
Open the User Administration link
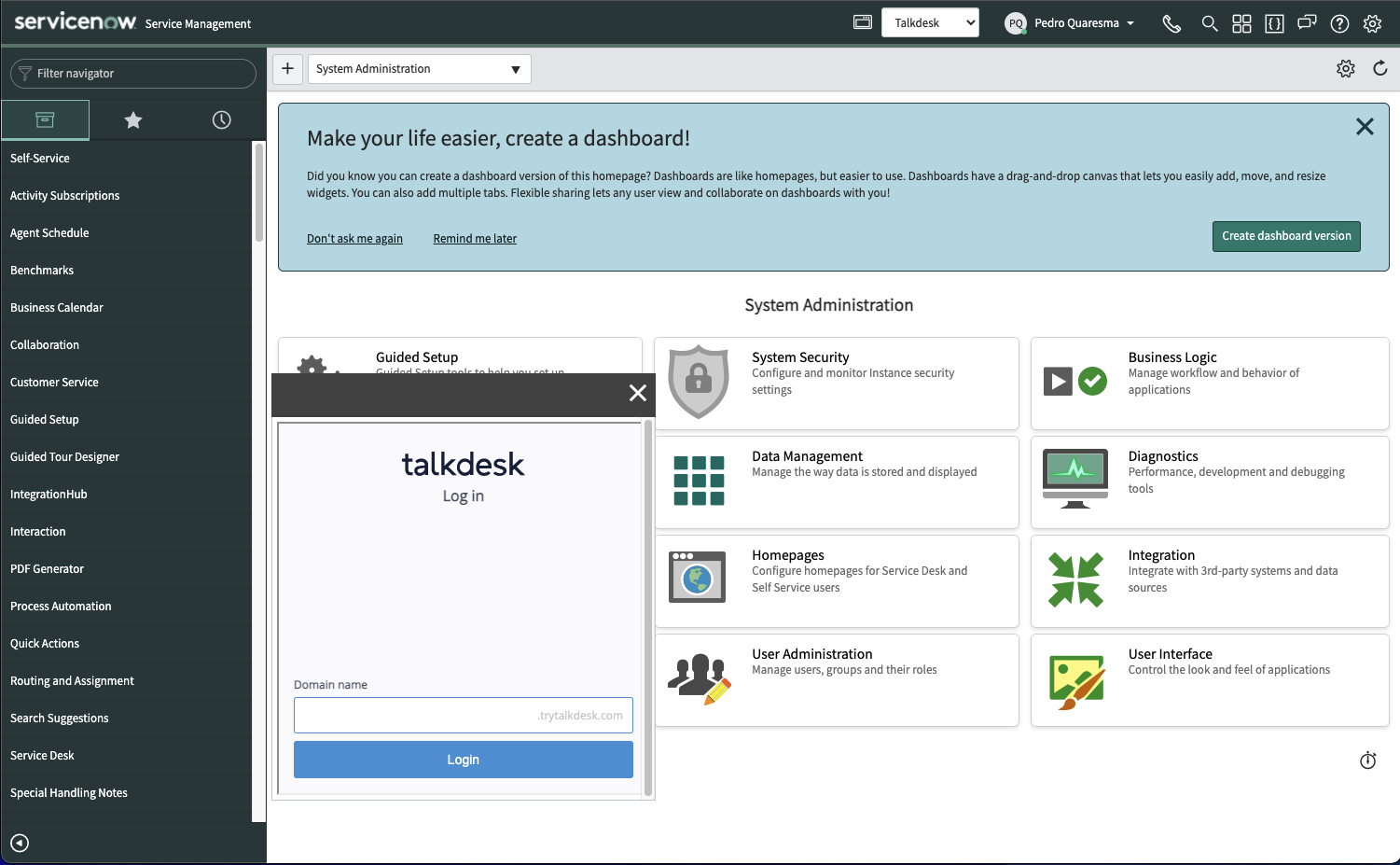pos(811,654)
